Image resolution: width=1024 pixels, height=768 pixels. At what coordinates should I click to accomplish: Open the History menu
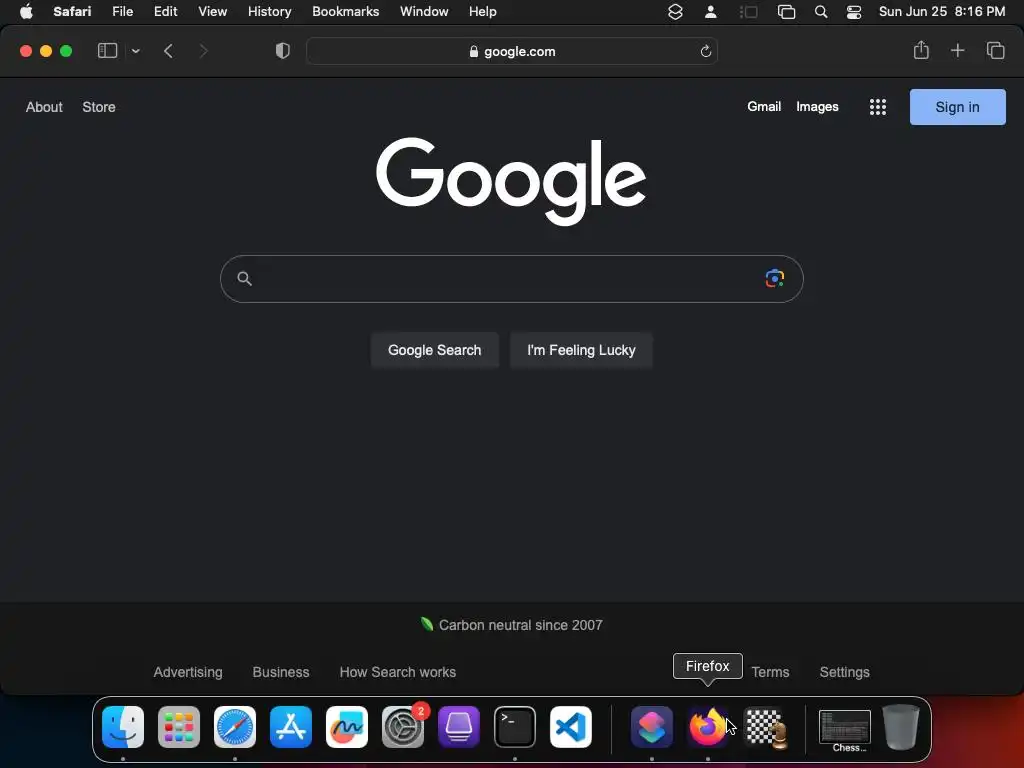[269, 12]
